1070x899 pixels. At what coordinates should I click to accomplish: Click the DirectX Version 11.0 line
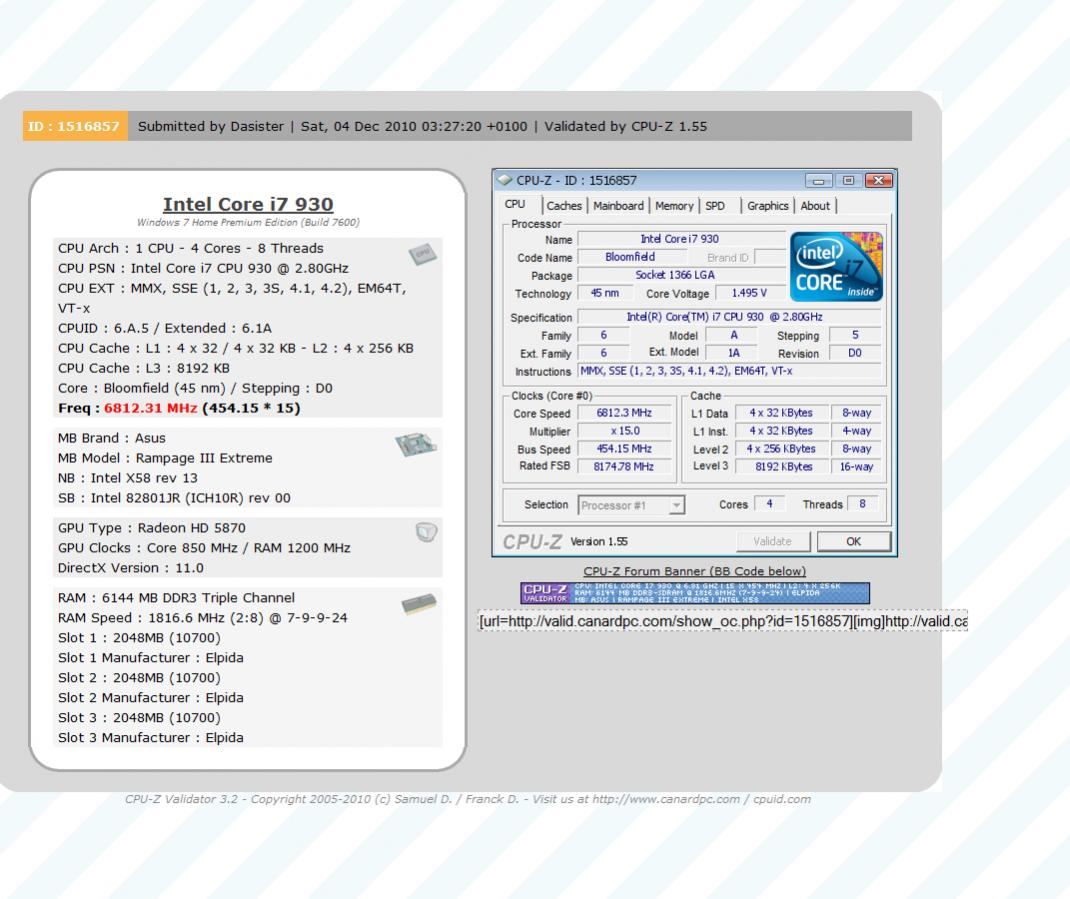click(130, 568)
